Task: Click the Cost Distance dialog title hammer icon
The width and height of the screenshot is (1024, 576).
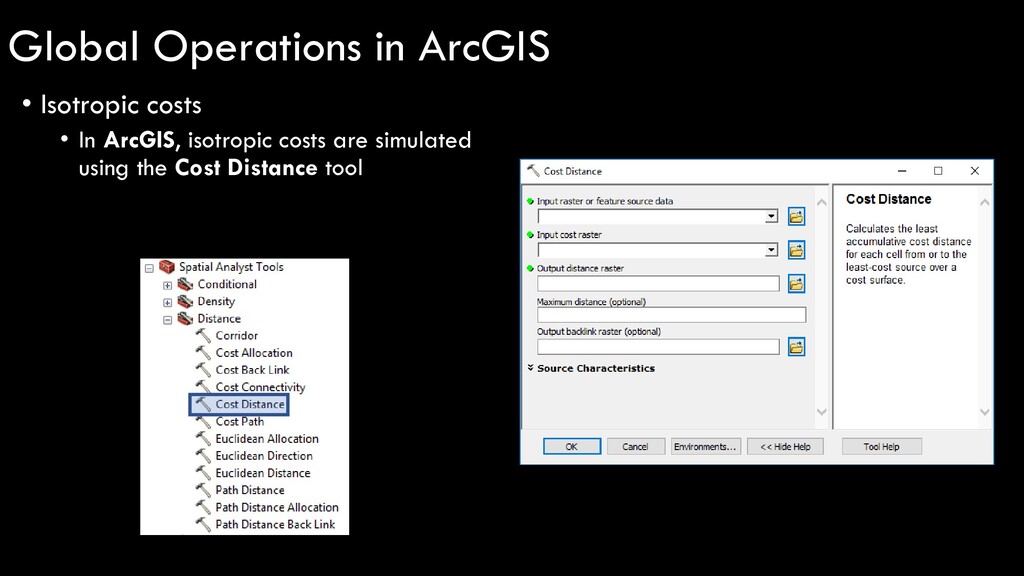Action: [x=533, y=170]
